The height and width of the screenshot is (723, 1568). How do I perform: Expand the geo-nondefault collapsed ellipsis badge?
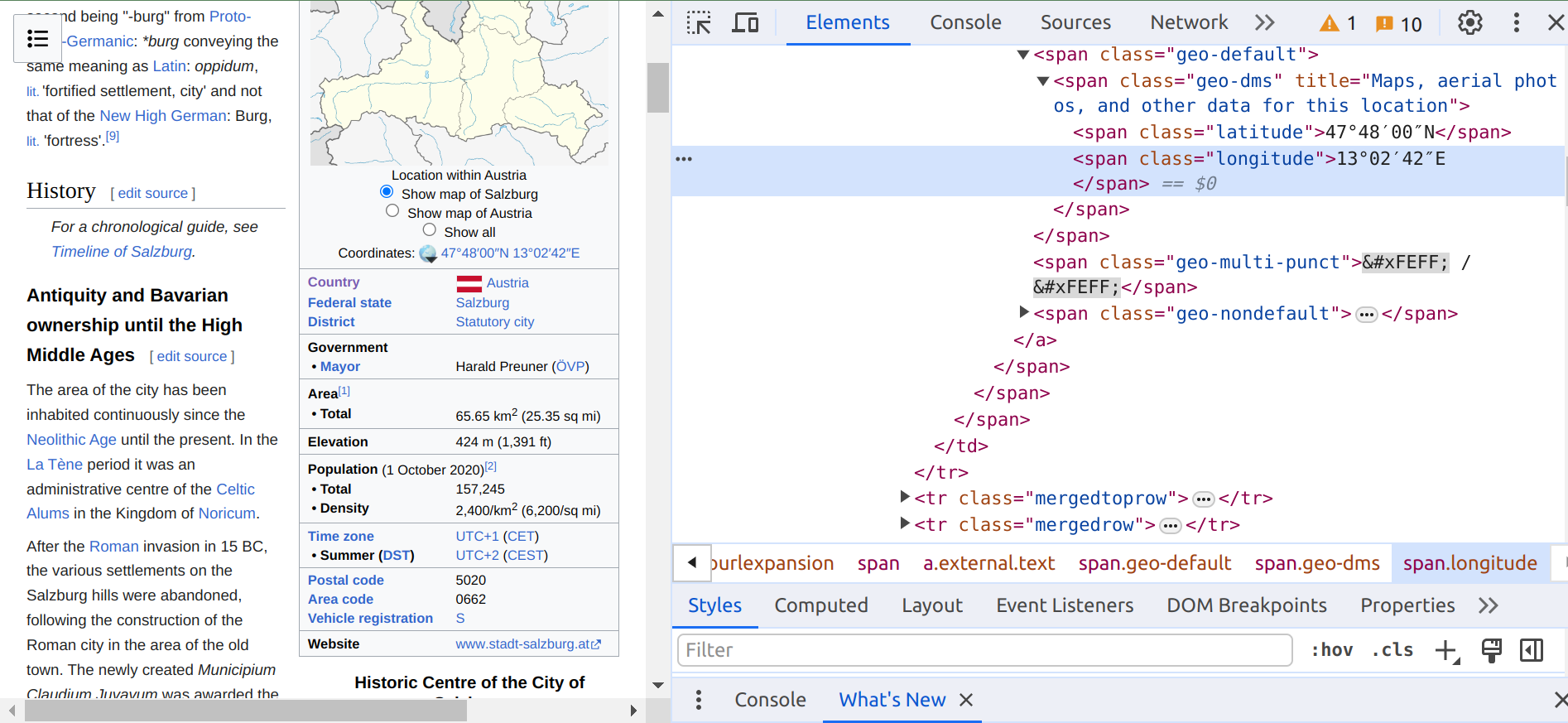click(1367, 315)
